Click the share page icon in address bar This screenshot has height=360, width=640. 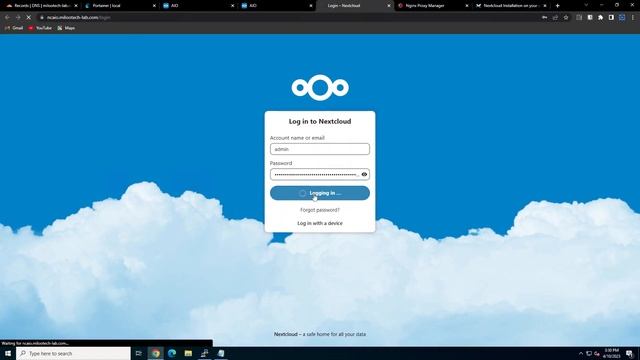click(x=555, y=18)
